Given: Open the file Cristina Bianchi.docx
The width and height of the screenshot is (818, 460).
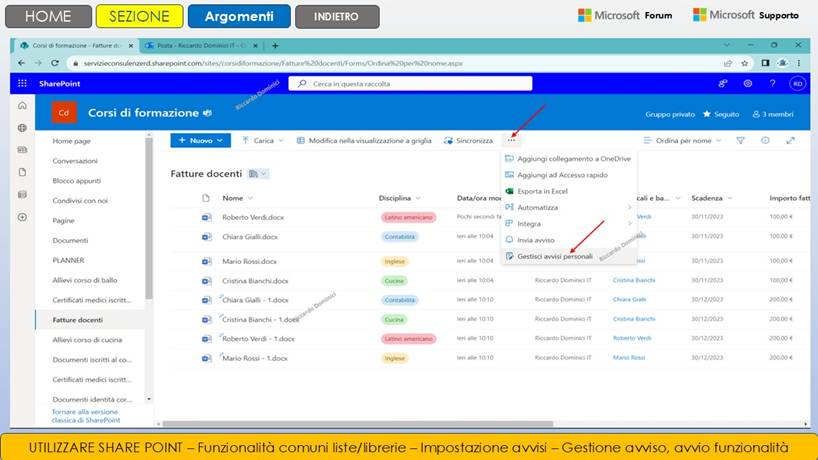Looking at the screenshot, I should (x=255, y=281).
